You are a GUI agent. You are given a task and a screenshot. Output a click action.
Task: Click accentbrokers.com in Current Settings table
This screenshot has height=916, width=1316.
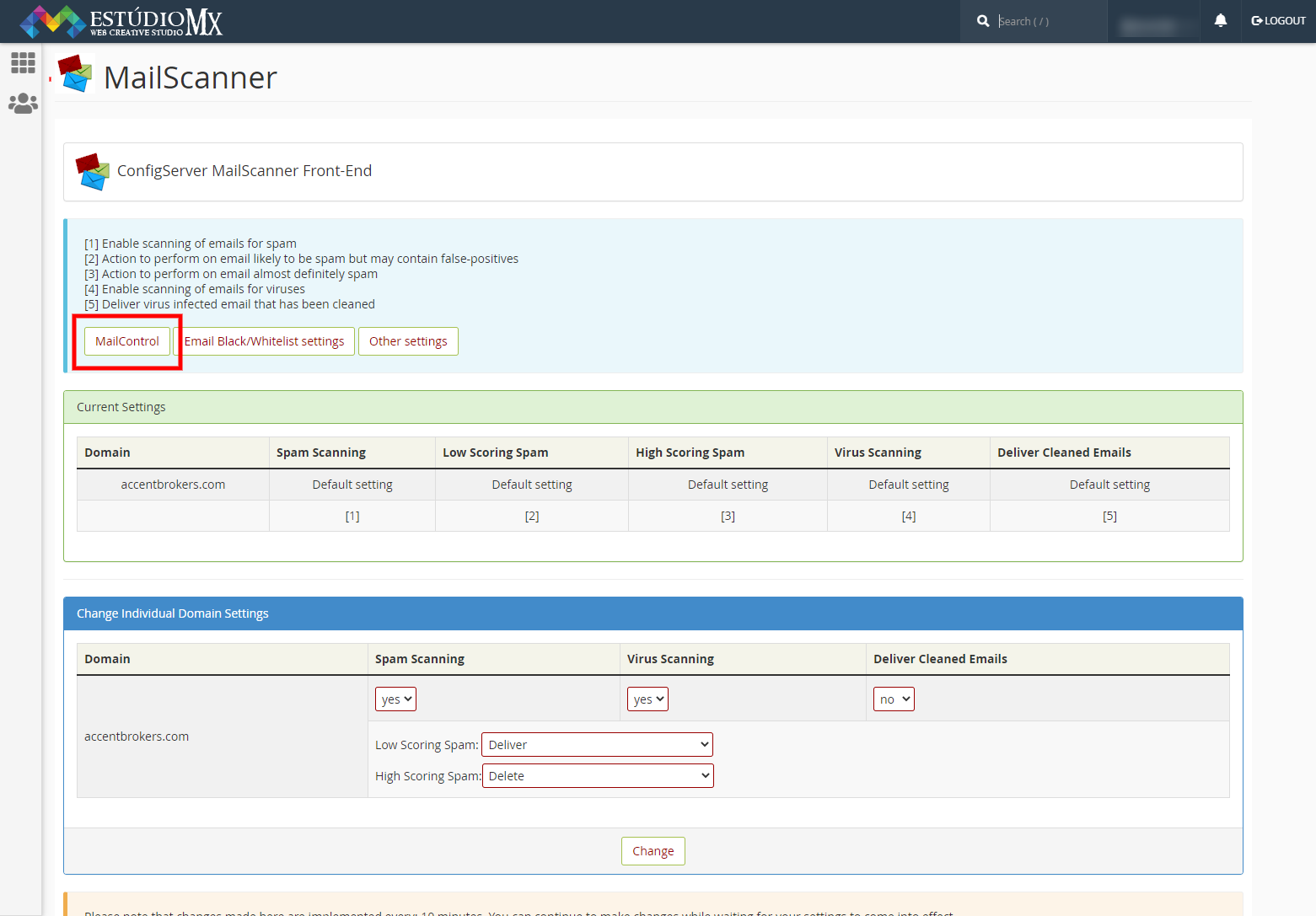coord(173,485)
